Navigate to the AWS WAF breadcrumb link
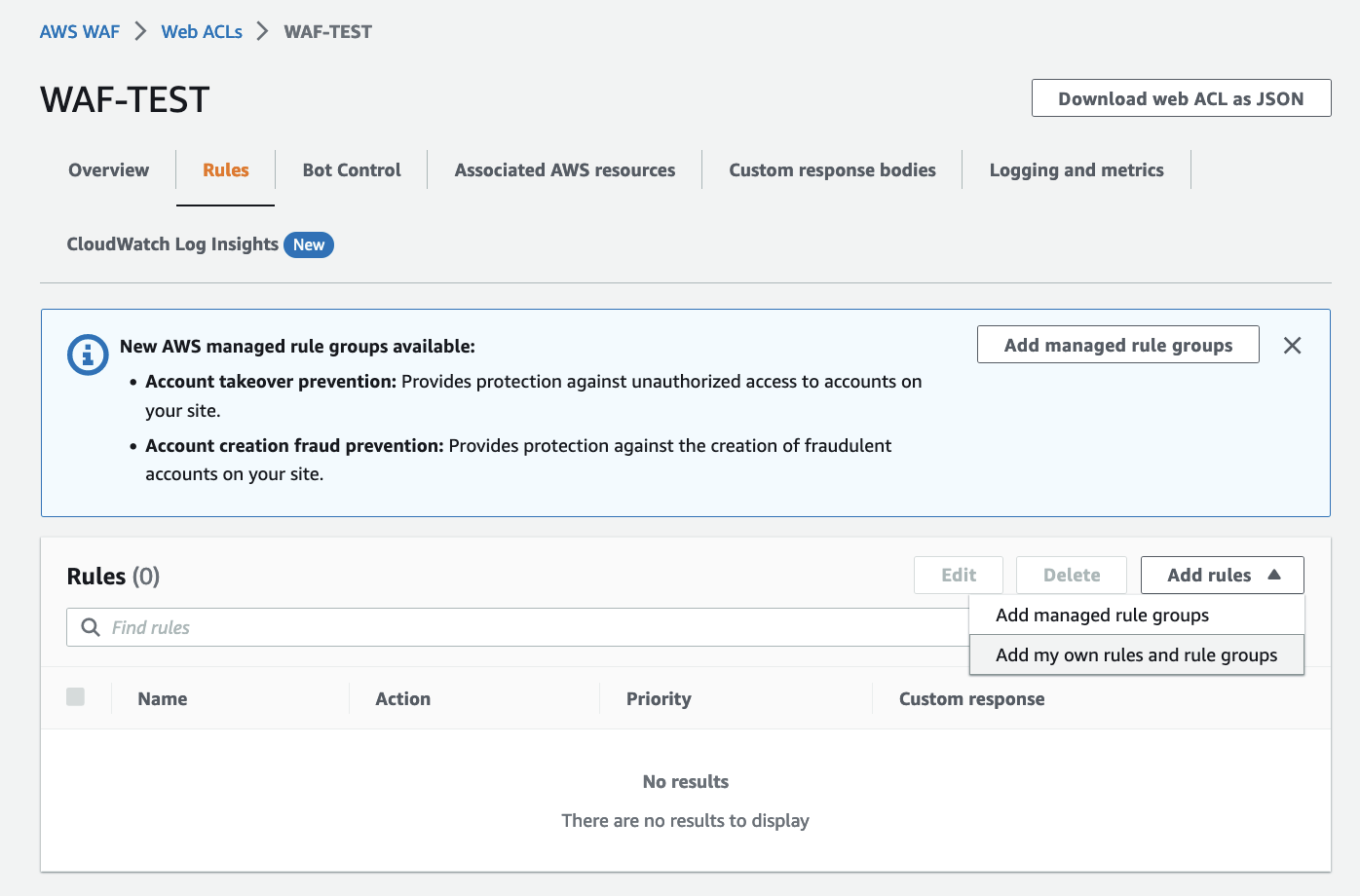This screenshot has width=1360, height=896. click(x=80, y=32)
